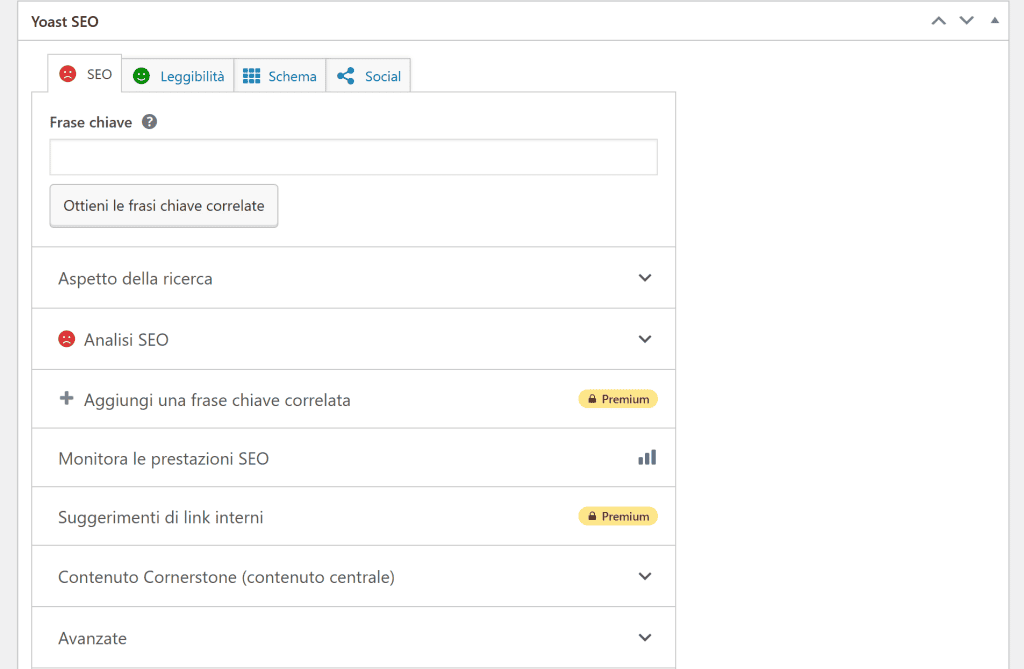Click the Premium badge on Suggerimenti di link interni
The image size is (1024, 669).
(618, 516)
